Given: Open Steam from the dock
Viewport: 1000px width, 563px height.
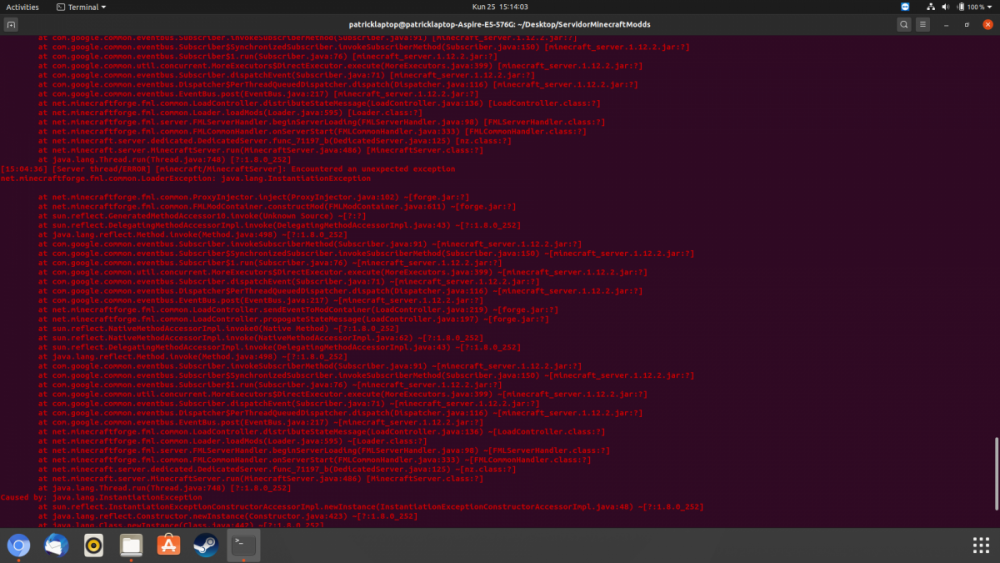Looking at the screenshot, I should tap(206, 545).
